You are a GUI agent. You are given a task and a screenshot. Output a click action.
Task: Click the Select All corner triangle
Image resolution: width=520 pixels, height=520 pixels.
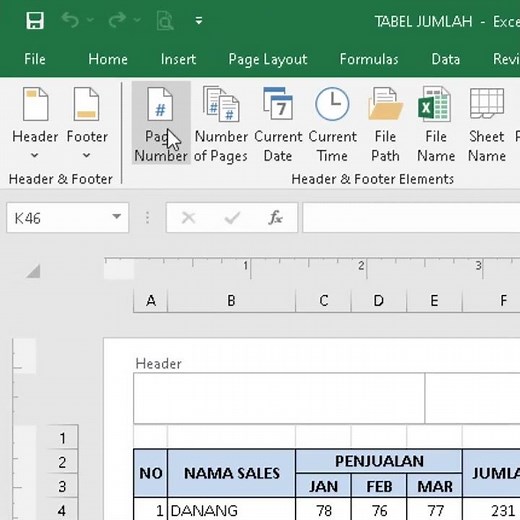(33, 271)
